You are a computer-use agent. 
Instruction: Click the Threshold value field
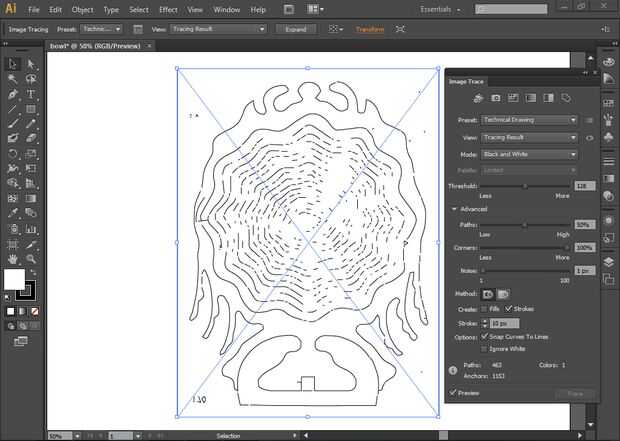pyautogui.click(x=584, y=186)
